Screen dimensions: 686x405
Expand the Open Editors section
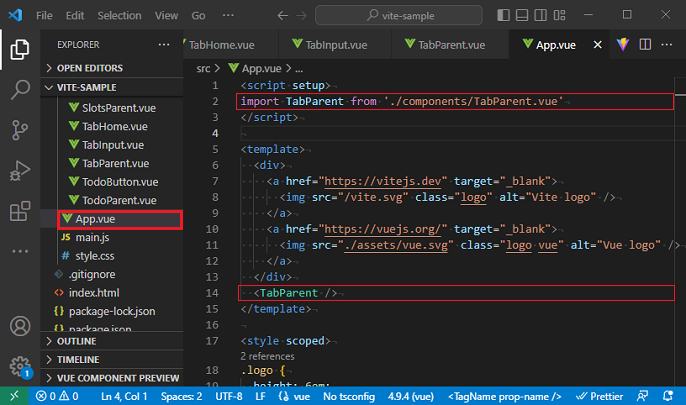point(112,68)
